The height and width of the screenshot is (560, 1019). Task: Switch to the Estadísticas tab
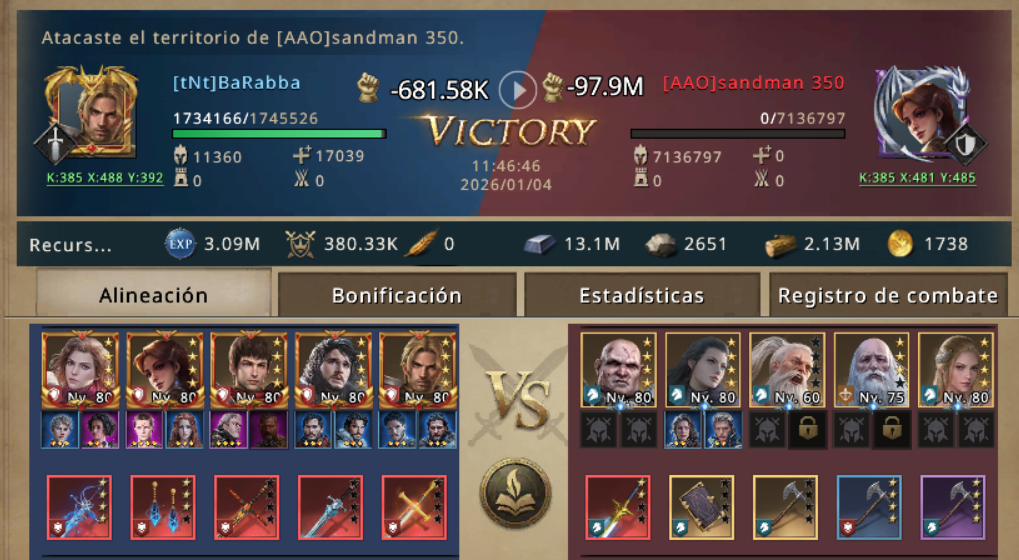pyautogui.click(x=641, y=296)
